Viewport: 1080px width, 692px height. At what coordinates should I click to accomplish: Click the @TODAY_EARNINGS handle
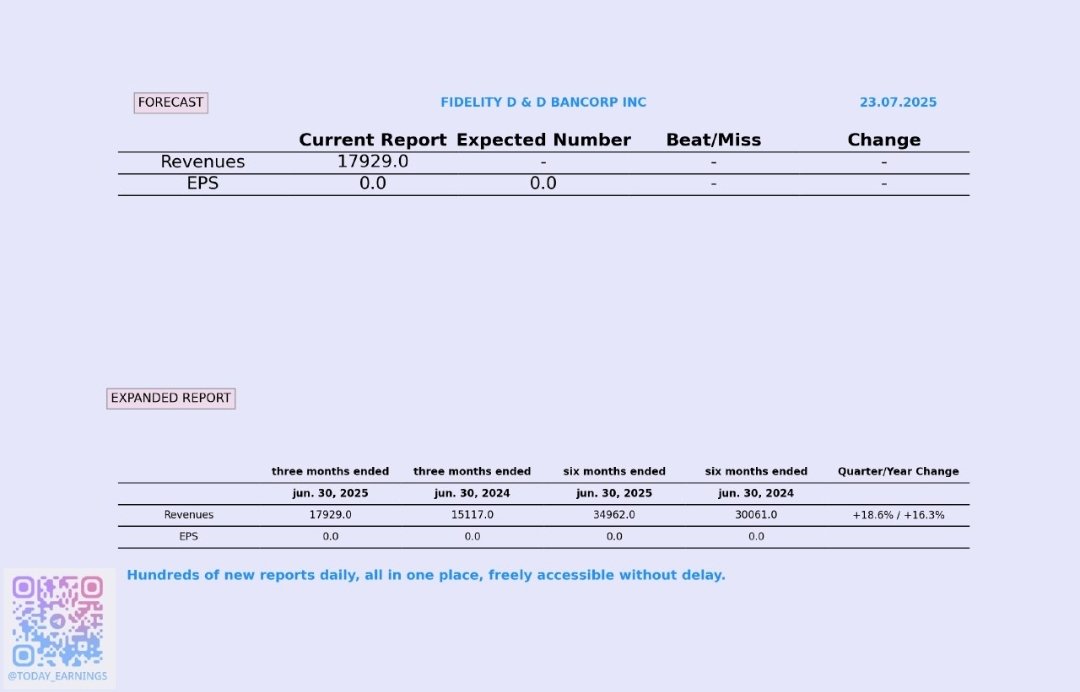point(58,676)
